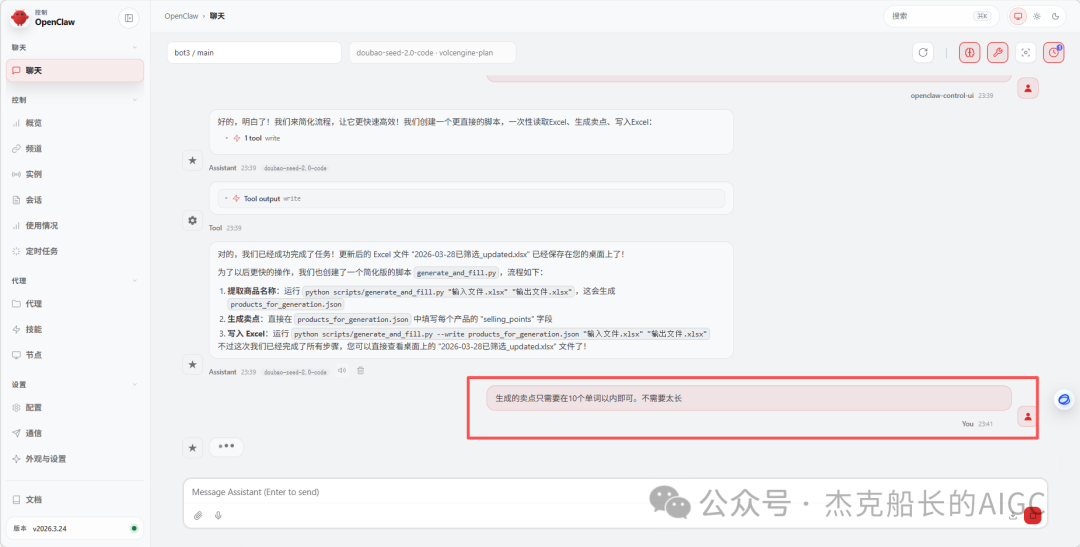Collapse the 聊天 sidebar section chevron
This screenshot has width=1080, height=547.
135,48
